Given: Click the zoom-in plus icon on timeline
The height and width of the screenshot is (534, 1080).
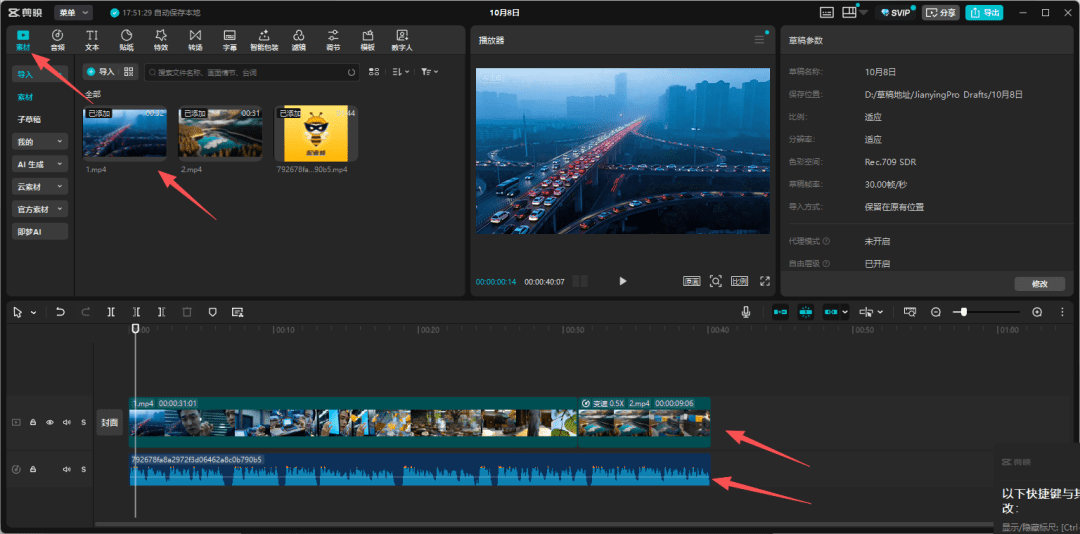Looking at the screenshot, I should coord(1037,312).
